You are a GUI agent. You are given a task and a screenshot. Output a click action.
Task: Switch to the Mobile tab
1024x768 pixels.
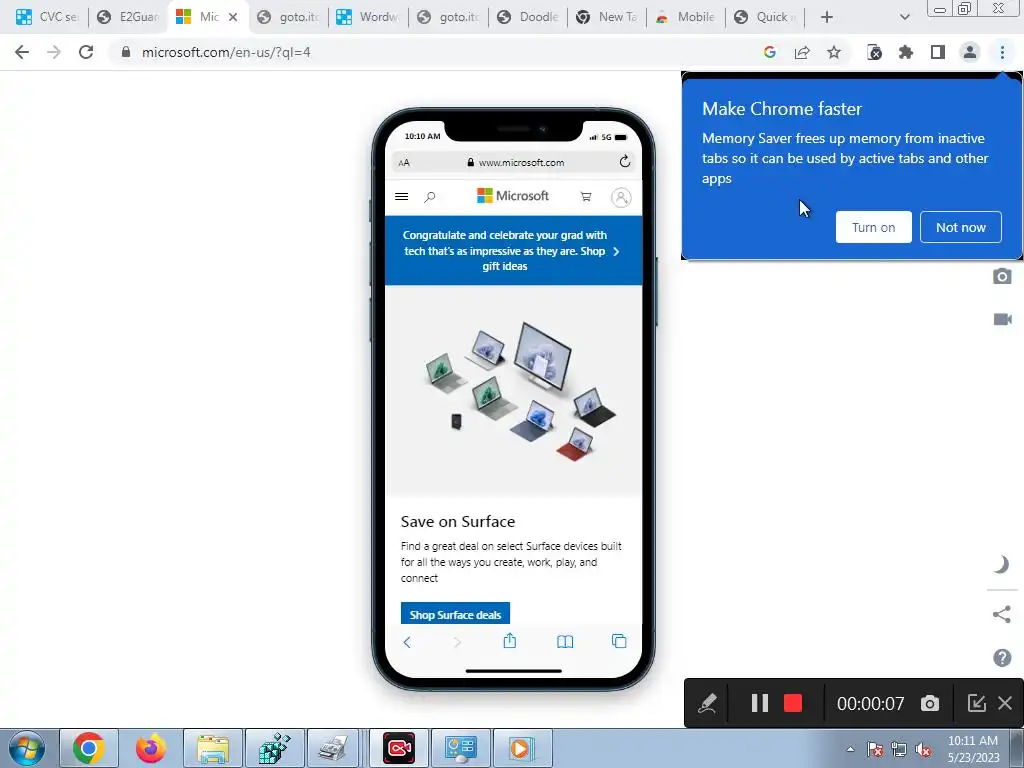pos(686,17)
